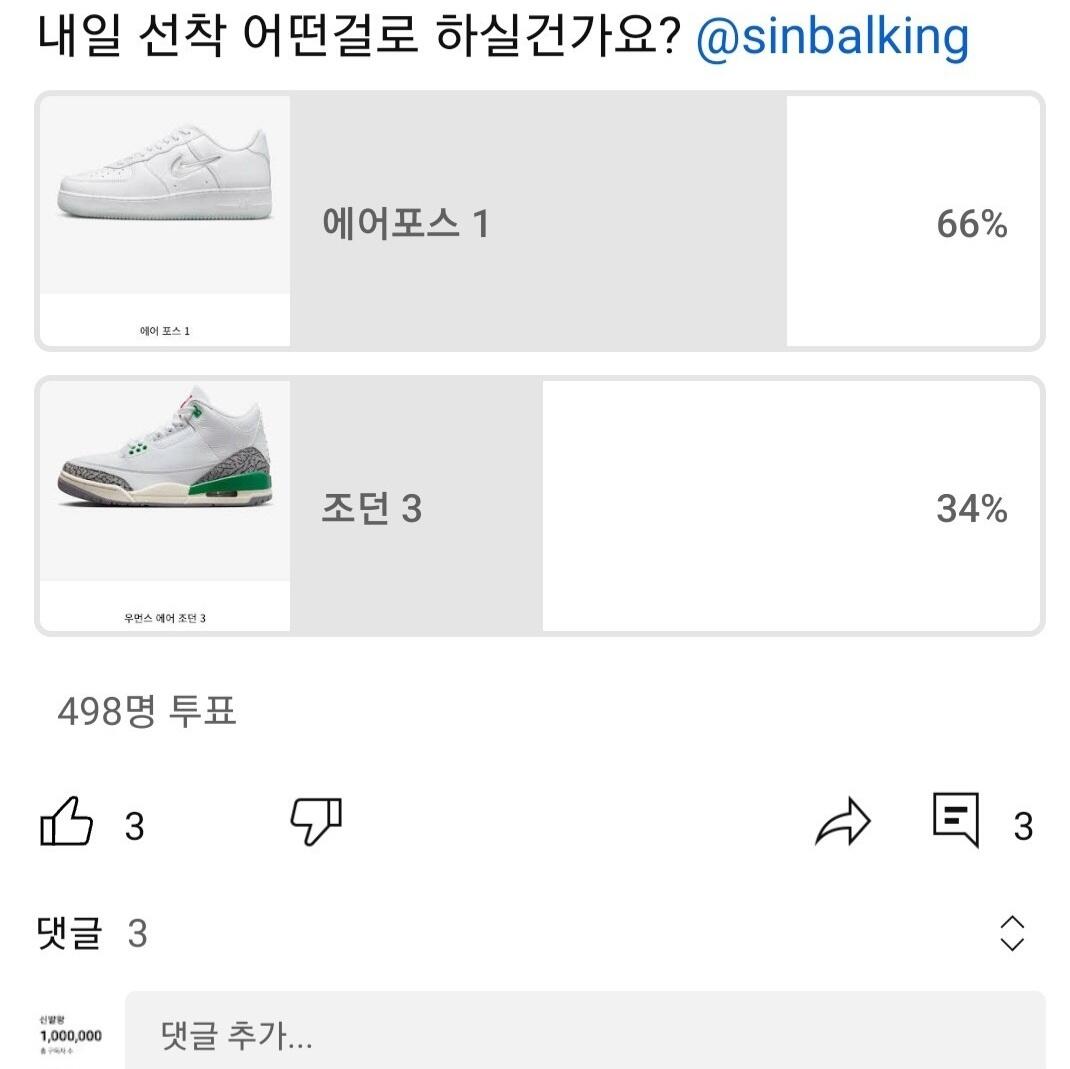Click the 498명 투표 vote count
This screenshot has height=1069, width=1070.
pyautogui.click(x=147, y=712)
